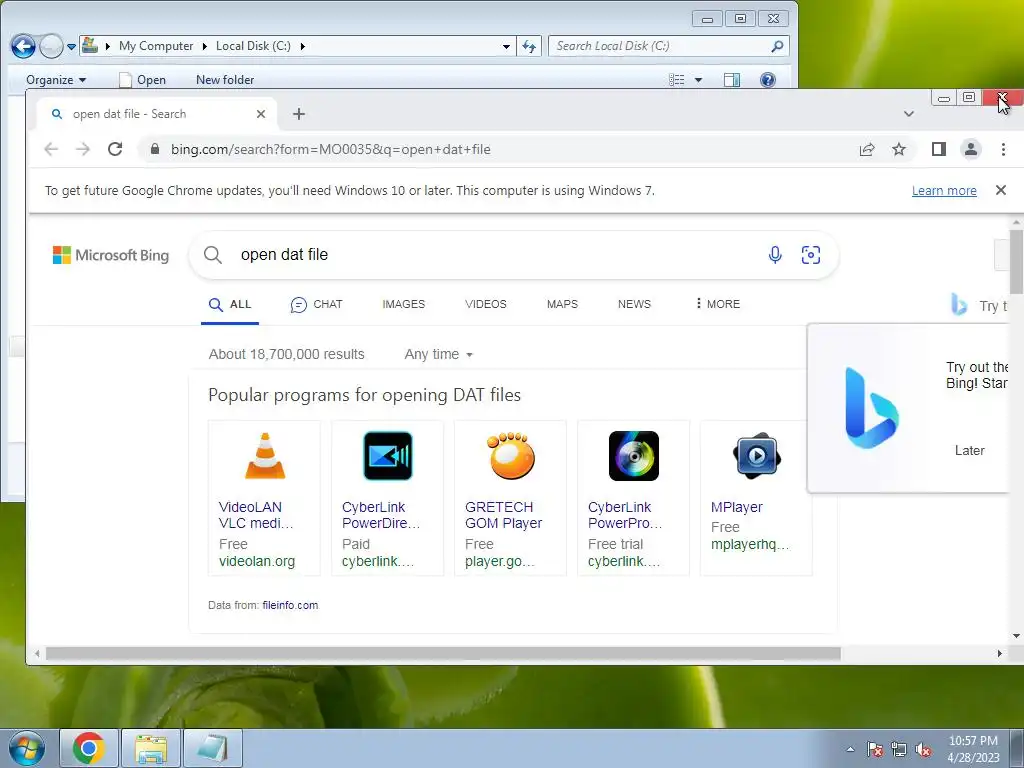Click the CyberLink PowerProducer disc icon
Image resolution: width=1024 pixels, height=768 pixels.
pyautogui.click(x=633, y=456)
